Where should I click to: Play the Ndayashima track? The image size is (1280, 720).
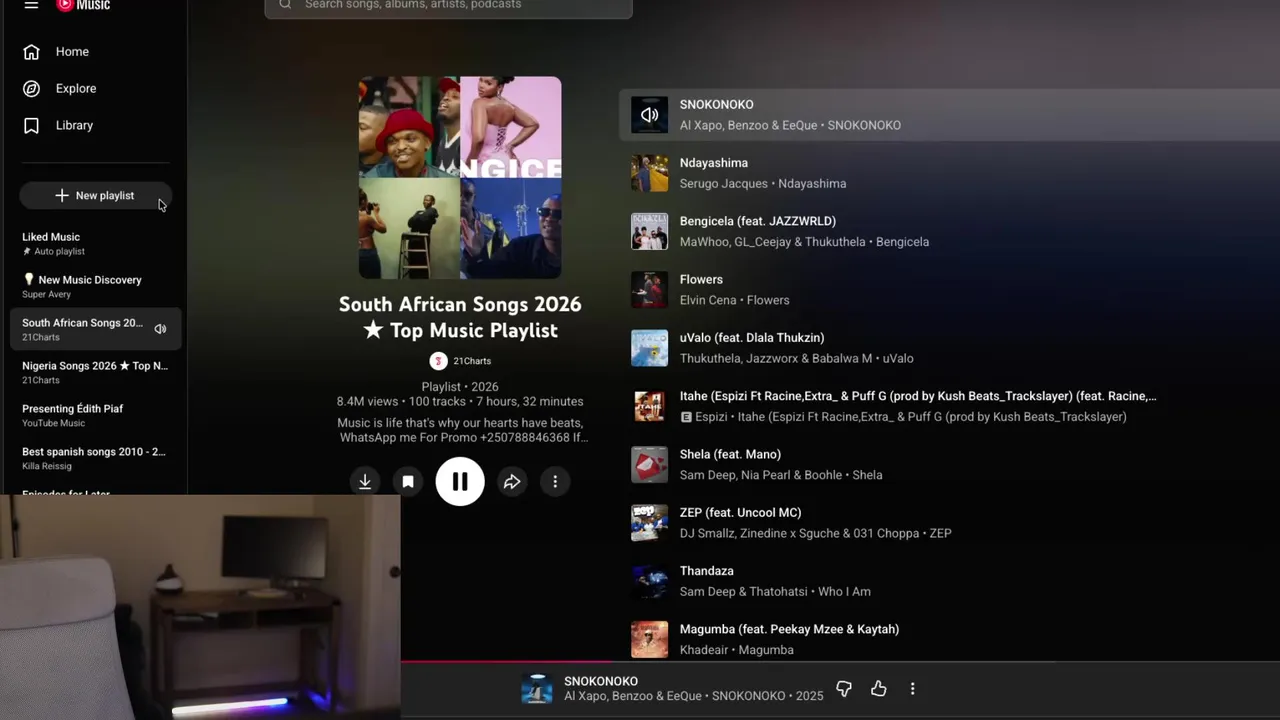(x=714, y=163)
